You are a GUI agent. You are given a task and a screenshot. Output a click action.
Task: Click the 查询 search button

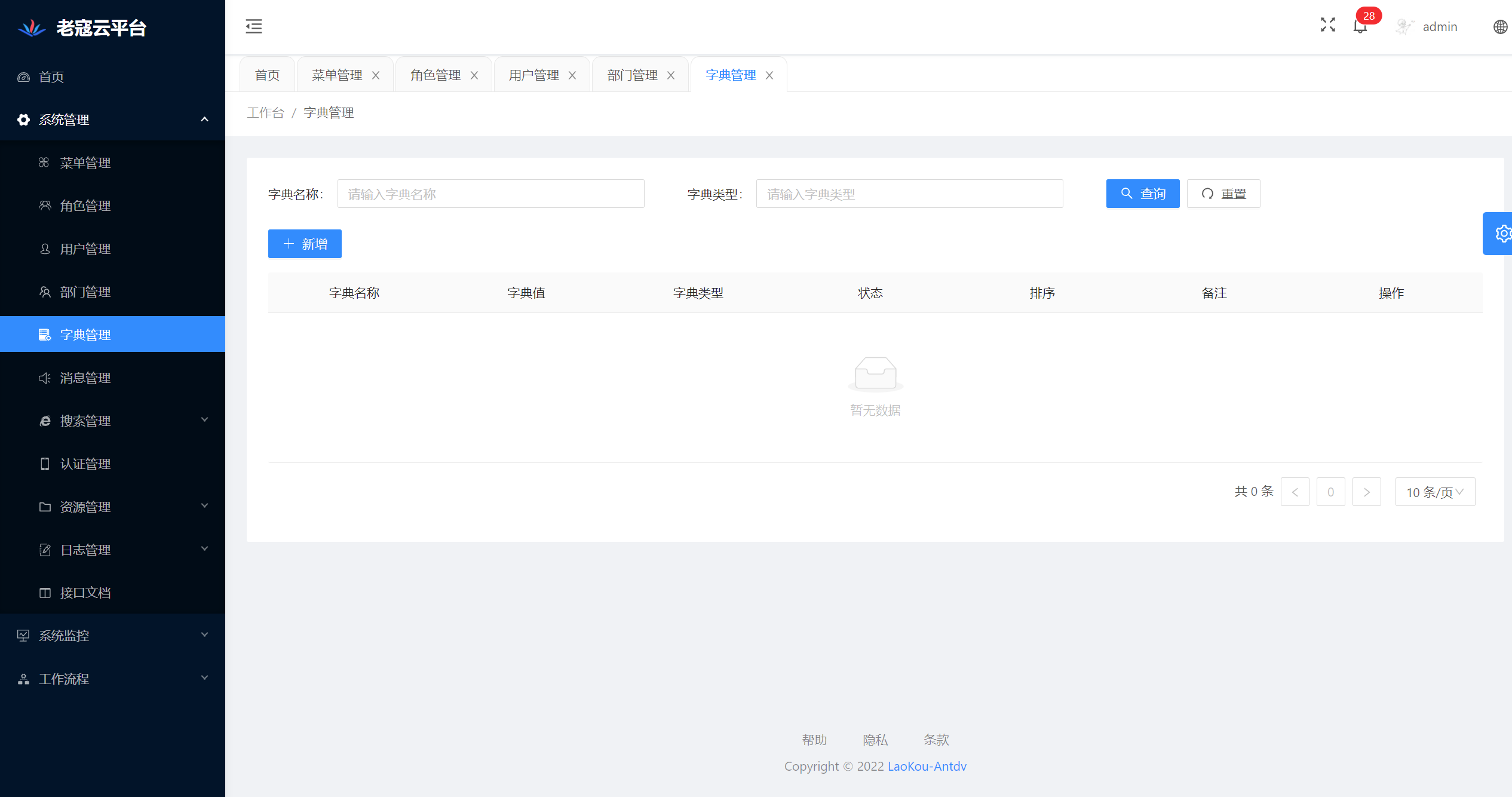point(1142,194)
